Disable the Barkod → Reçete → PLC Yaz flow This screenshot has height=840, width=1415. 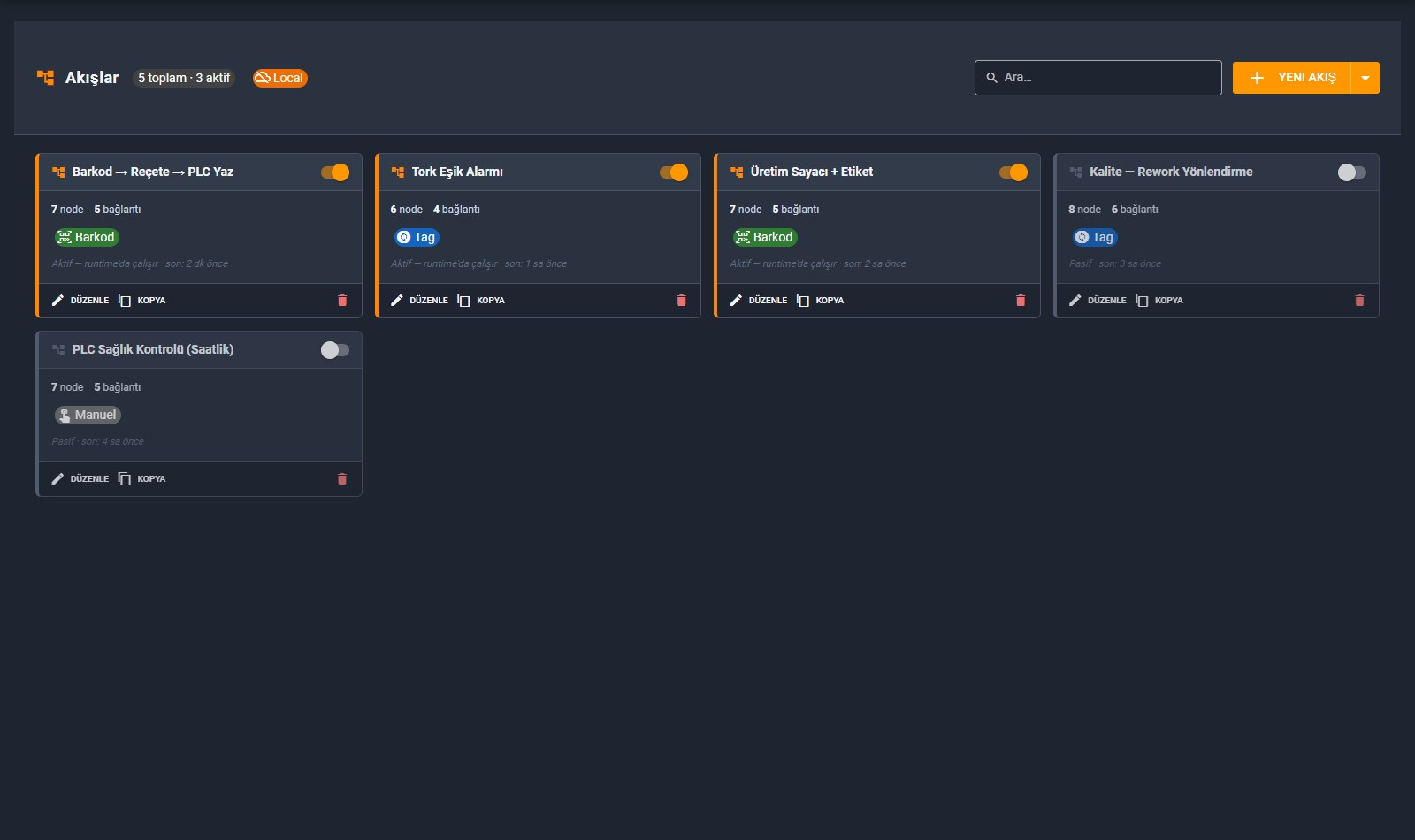pyautogui.click(x=335, y=172)
